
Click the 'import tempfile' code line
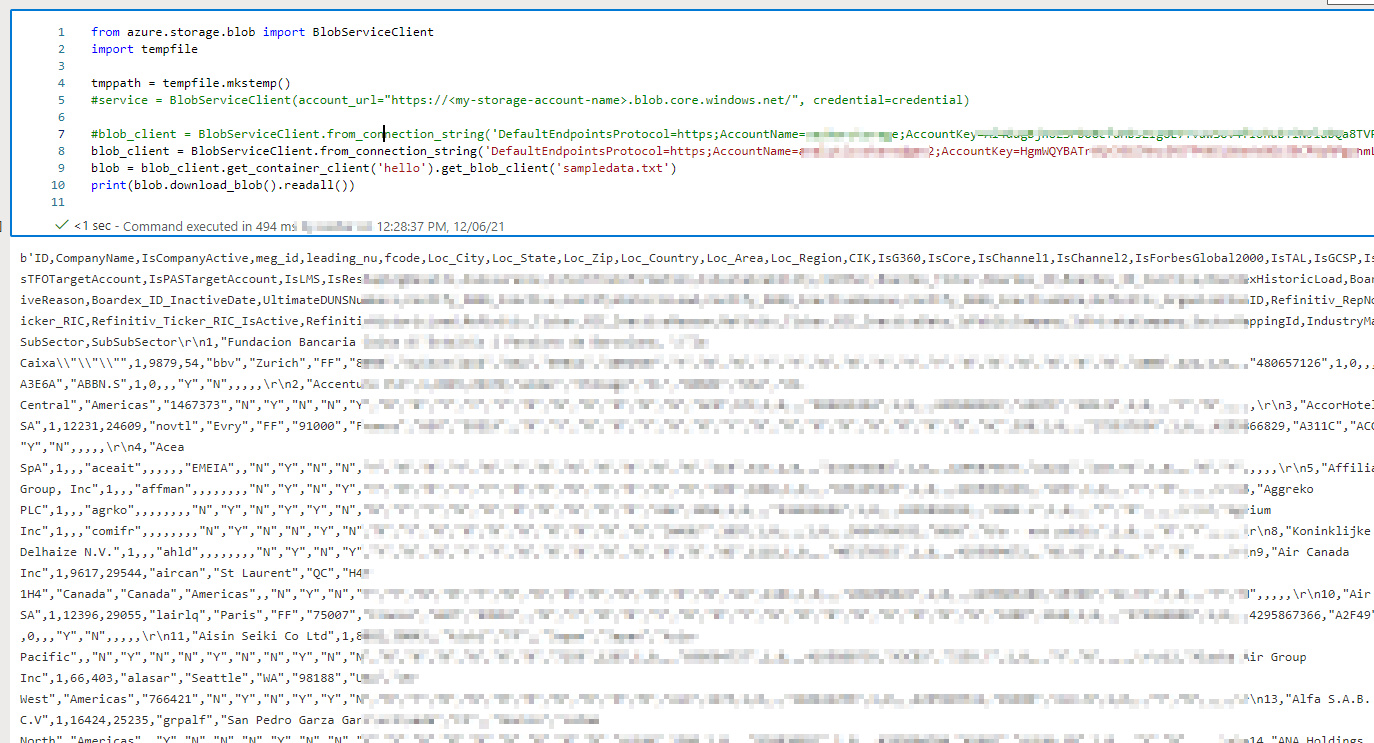tap(144, 49)
